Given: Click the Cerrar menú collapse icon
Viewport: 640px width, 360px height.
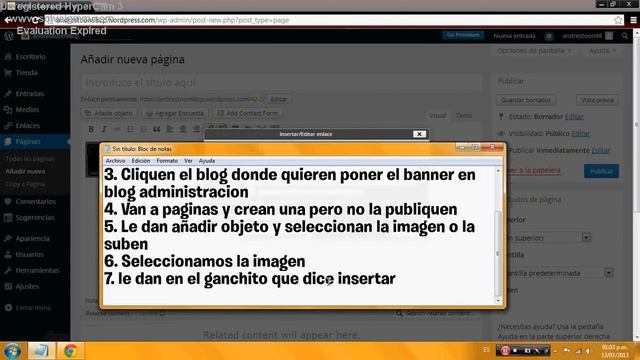Looking at the screenshot, I should 8,307.
